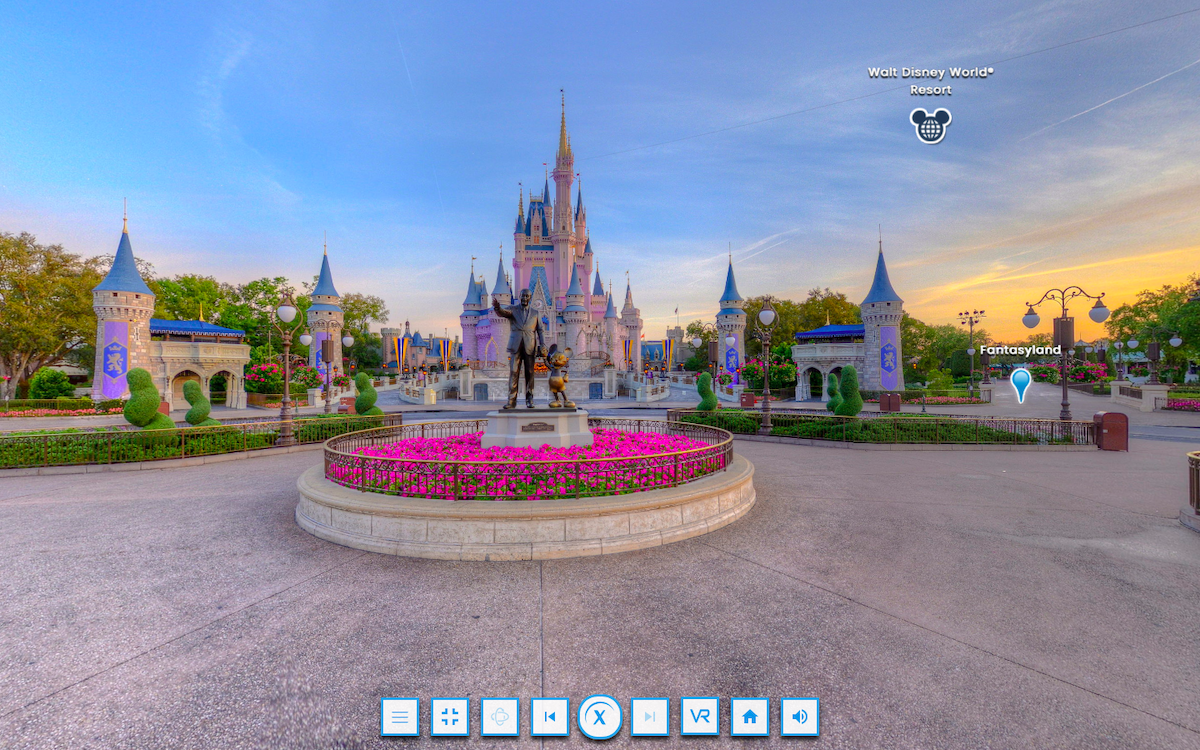The width and height of the screenshot is (1200, 750).
Task: Open the hamburger menu in the toolbar
Action: click(x=400, y=717)
